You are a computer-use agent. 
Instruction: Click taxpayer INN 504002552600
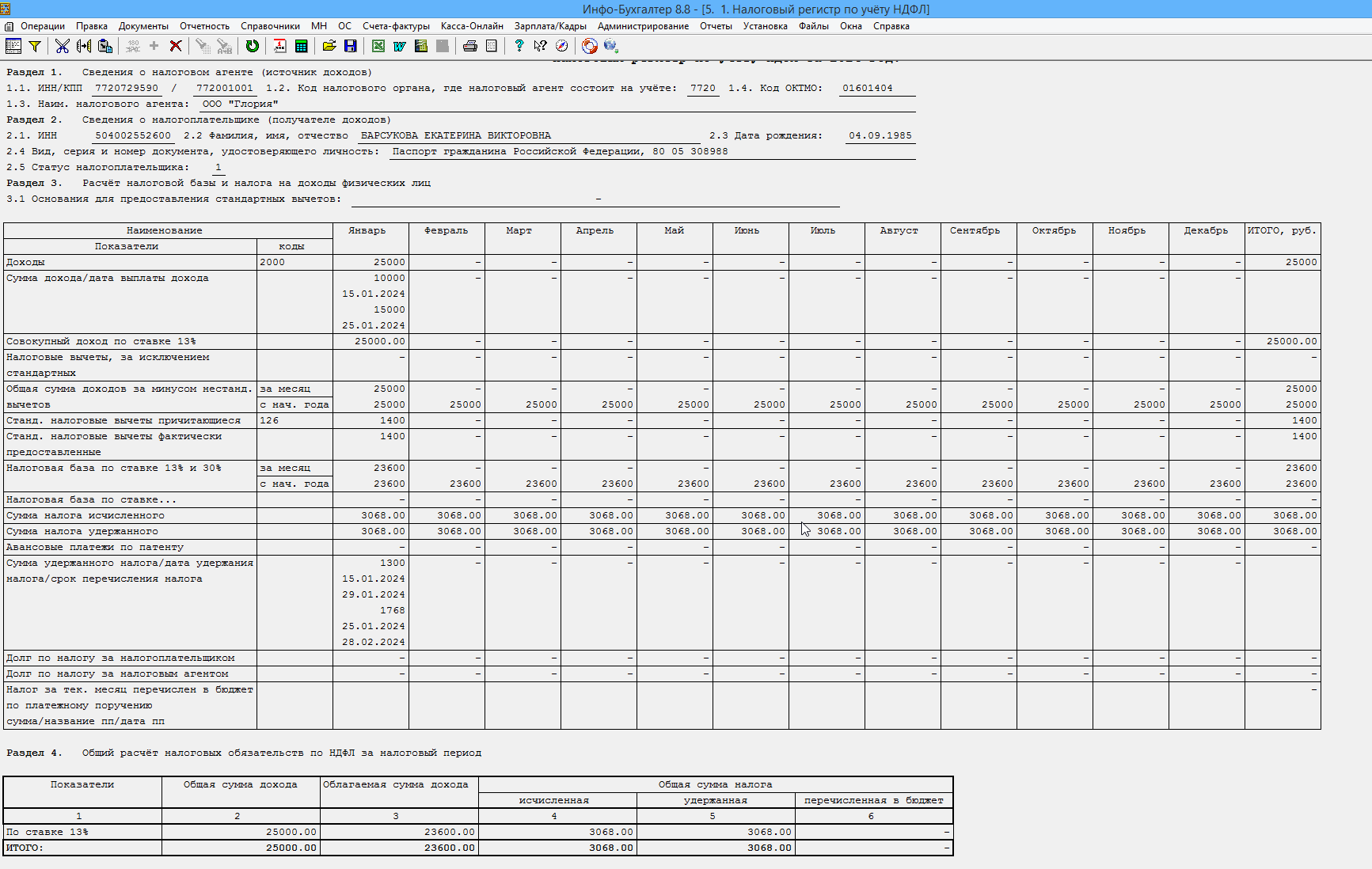coord(133,135)
